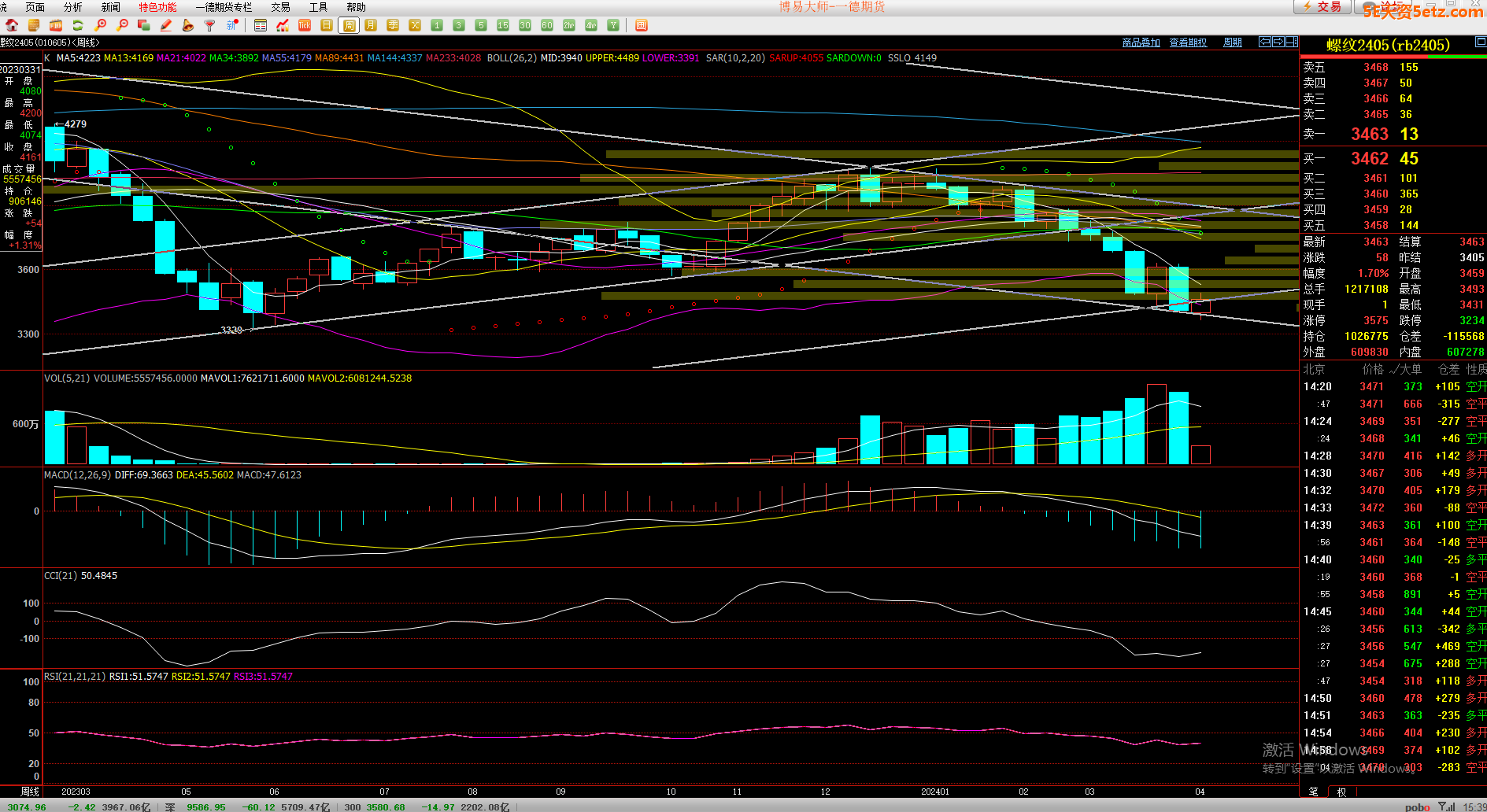Select the red pencil drawing tool
The image size is (1487, 812).
point(166,25)
